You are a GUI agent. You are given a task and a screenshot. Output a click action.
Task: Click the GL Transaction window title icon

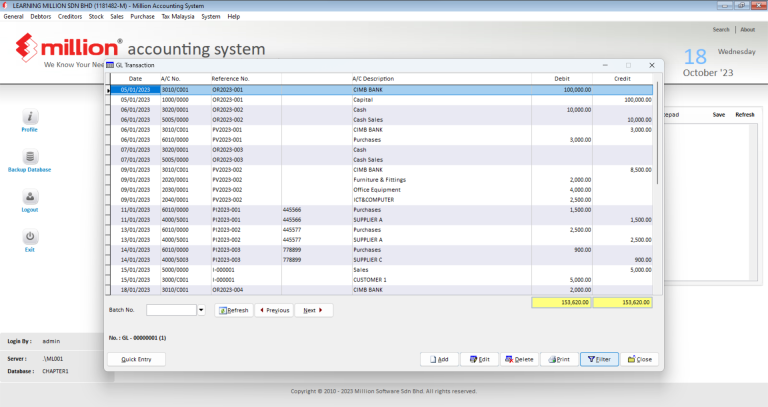click(x=110, y=65)
